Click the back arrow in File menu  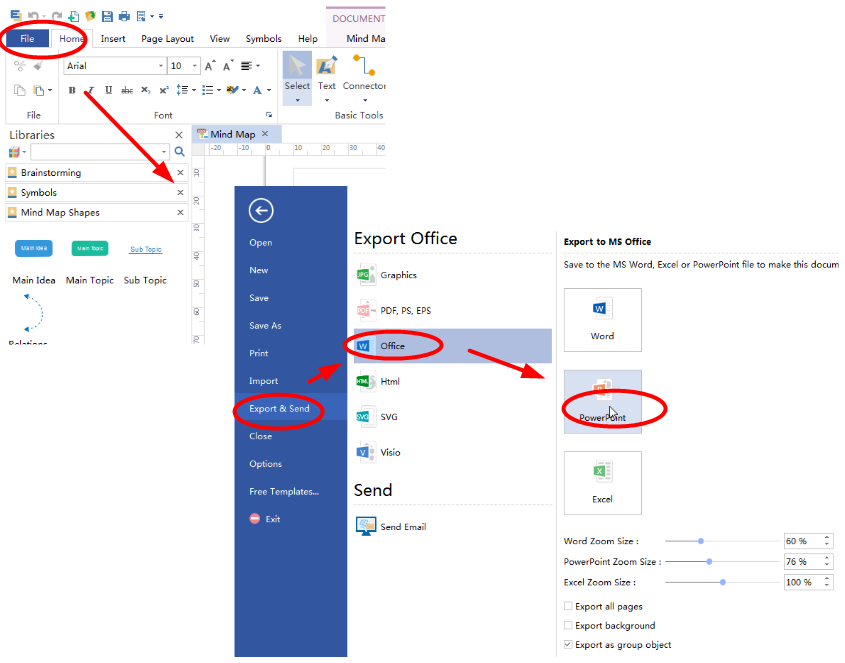pos(261,210)
